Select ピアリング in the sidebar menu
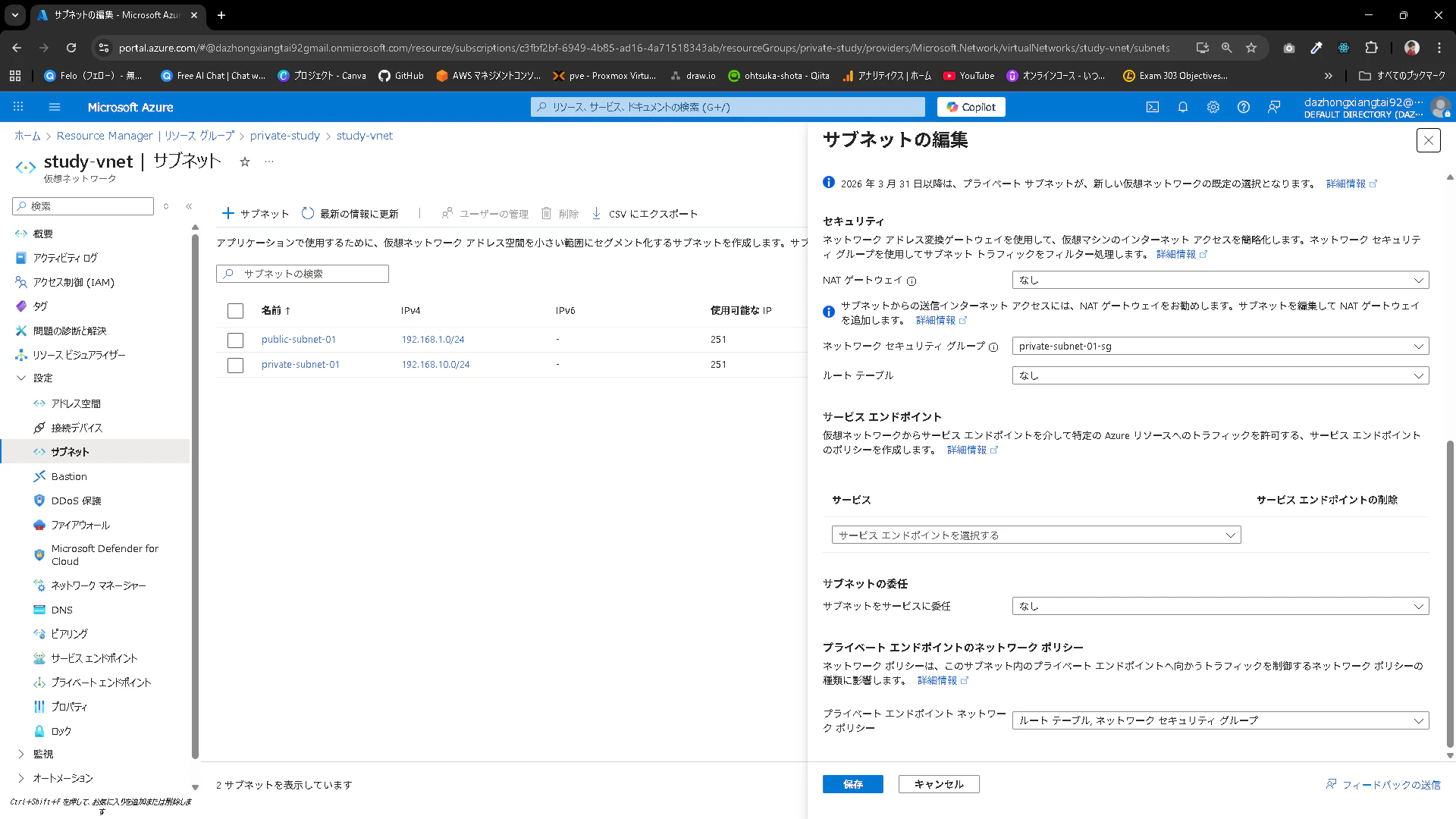This screenshot has height=819, width=1456. tap(69, 634)
